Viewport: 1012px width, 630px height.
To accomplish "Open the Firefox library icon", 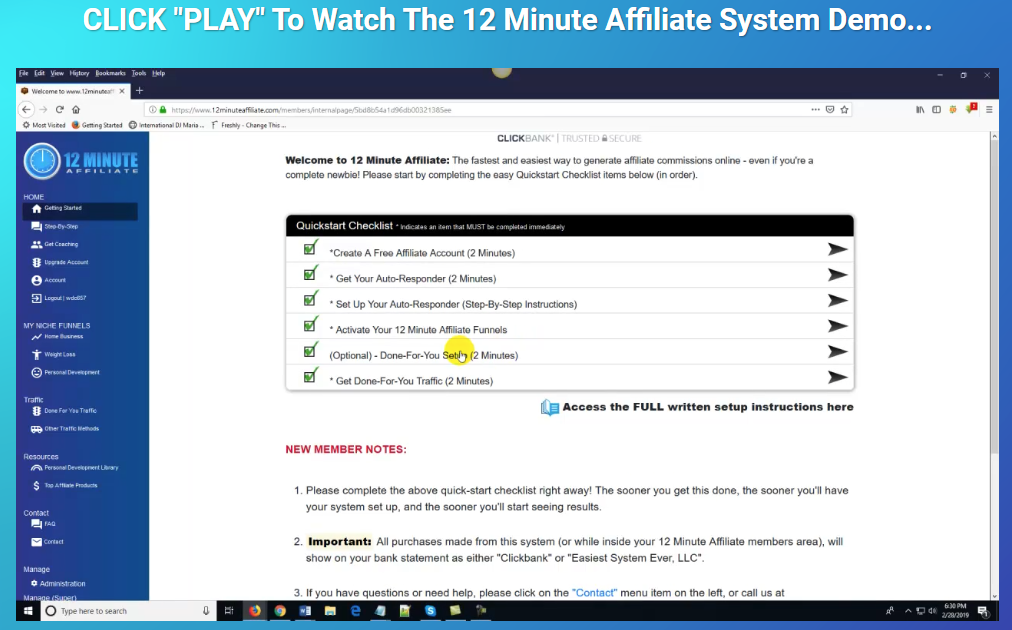I will [920, 110].
